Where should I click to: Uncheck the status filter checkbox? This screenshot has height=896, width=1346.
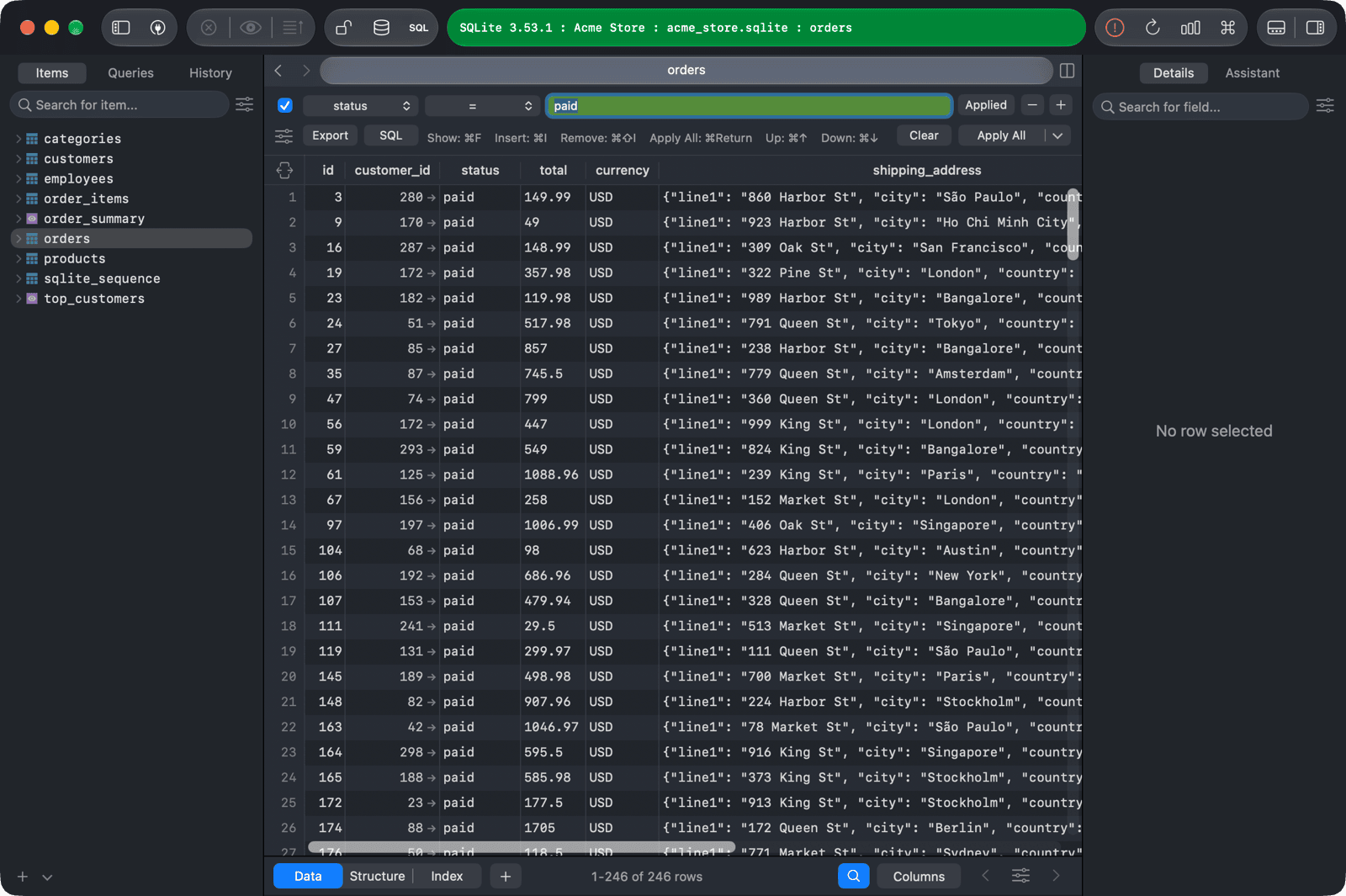(x=284, y=105)
